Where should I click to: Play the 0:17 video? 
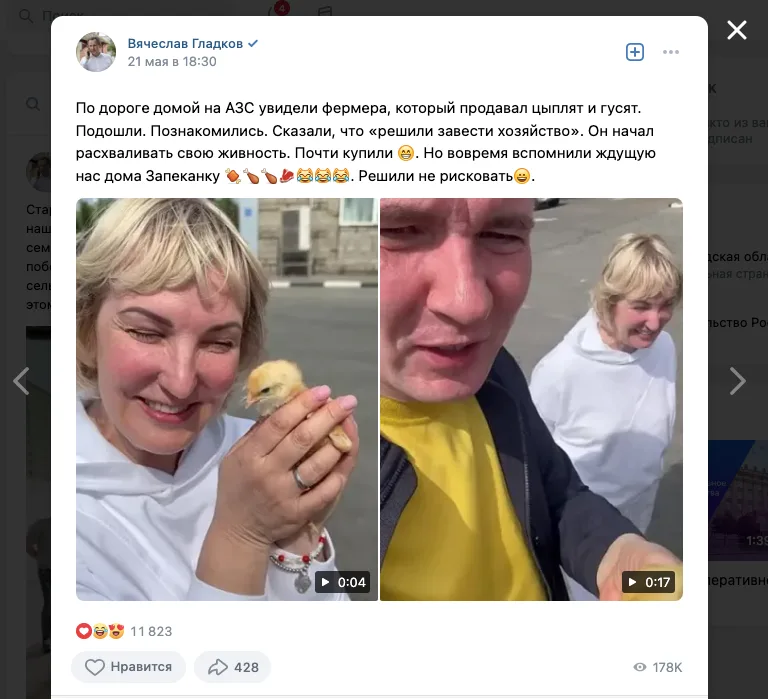tap(531, 399)
